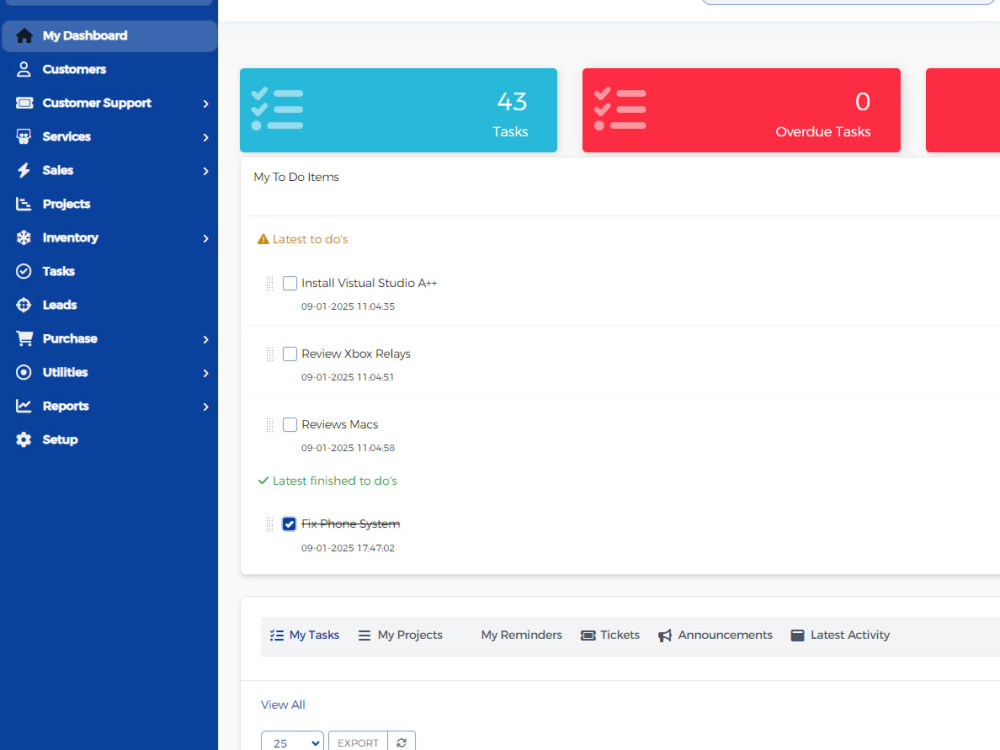Click the checklist icon on Overdue Tasks card

click(x=619, y=109)
